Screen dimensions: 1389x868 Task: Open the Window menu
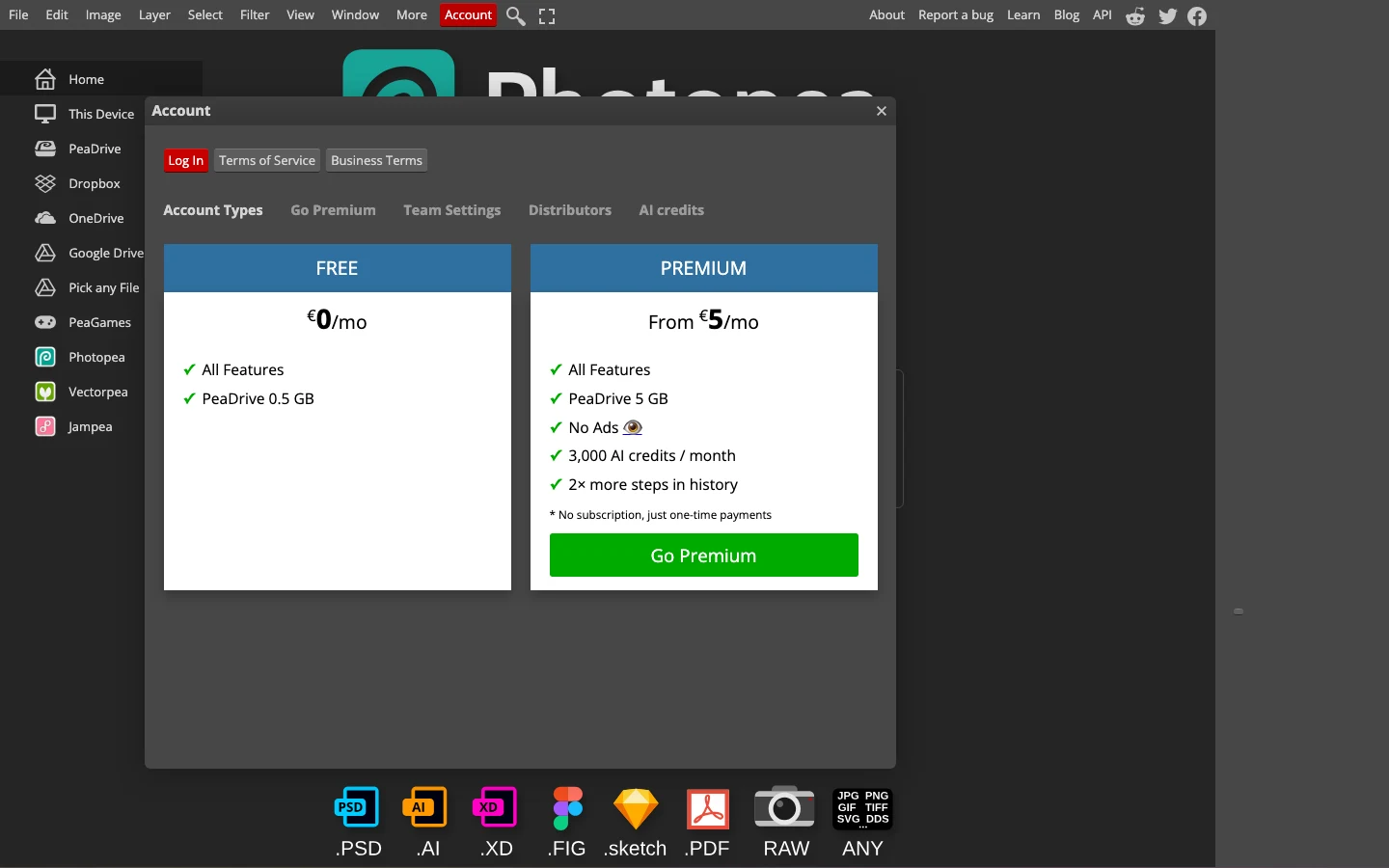click(355, 14)
